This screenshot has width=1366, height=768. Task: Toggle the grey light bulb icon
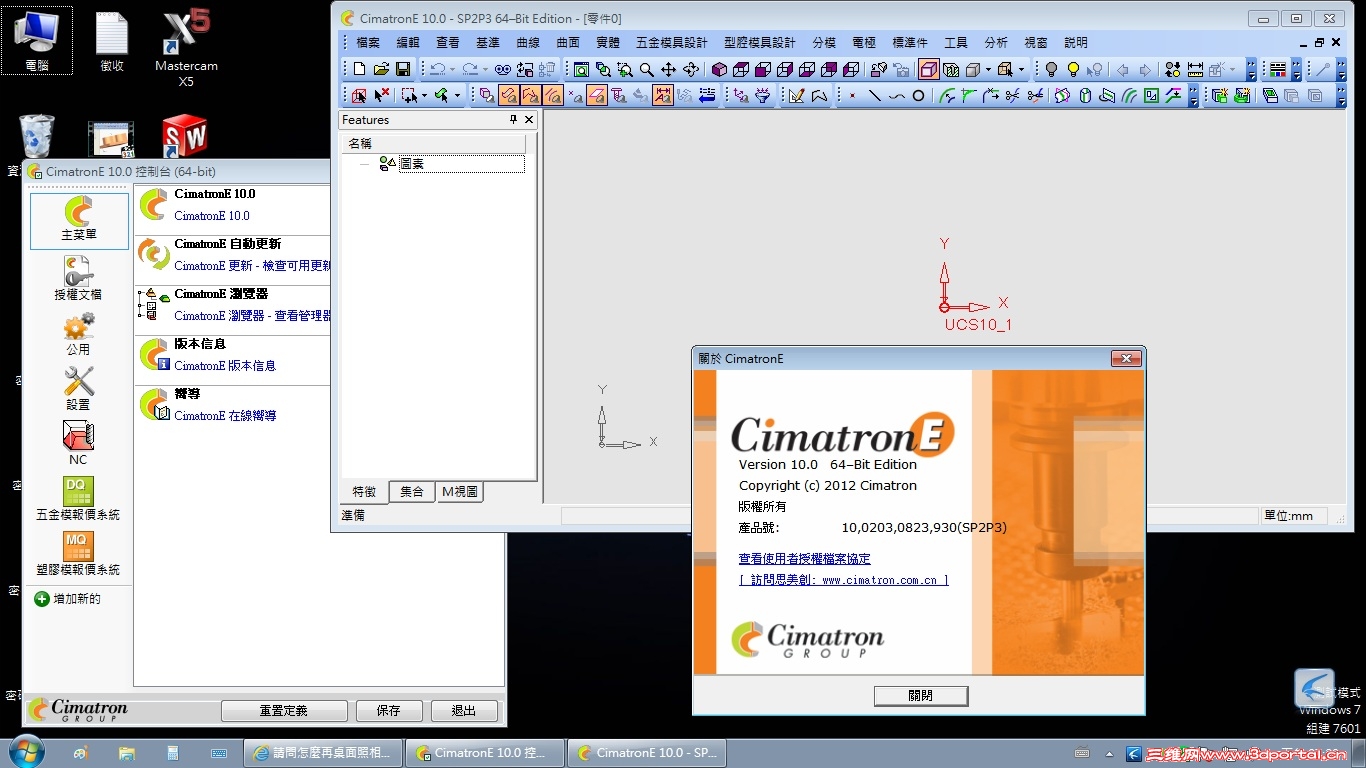coord(1051,69)
